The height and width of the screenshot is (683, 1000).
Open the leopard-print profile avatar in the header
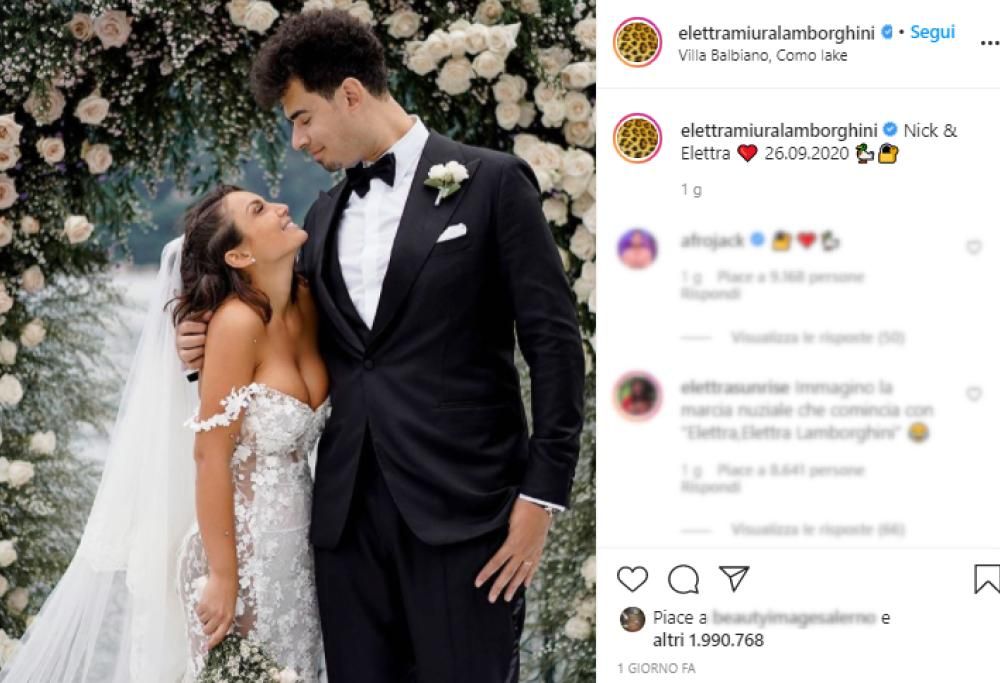(x=637, y=43)
